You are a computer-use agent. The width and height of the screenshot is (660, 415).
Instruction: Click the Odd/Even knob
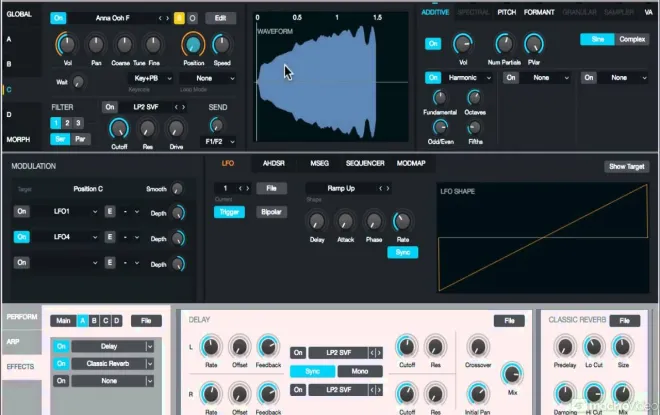tap(440, 127)
